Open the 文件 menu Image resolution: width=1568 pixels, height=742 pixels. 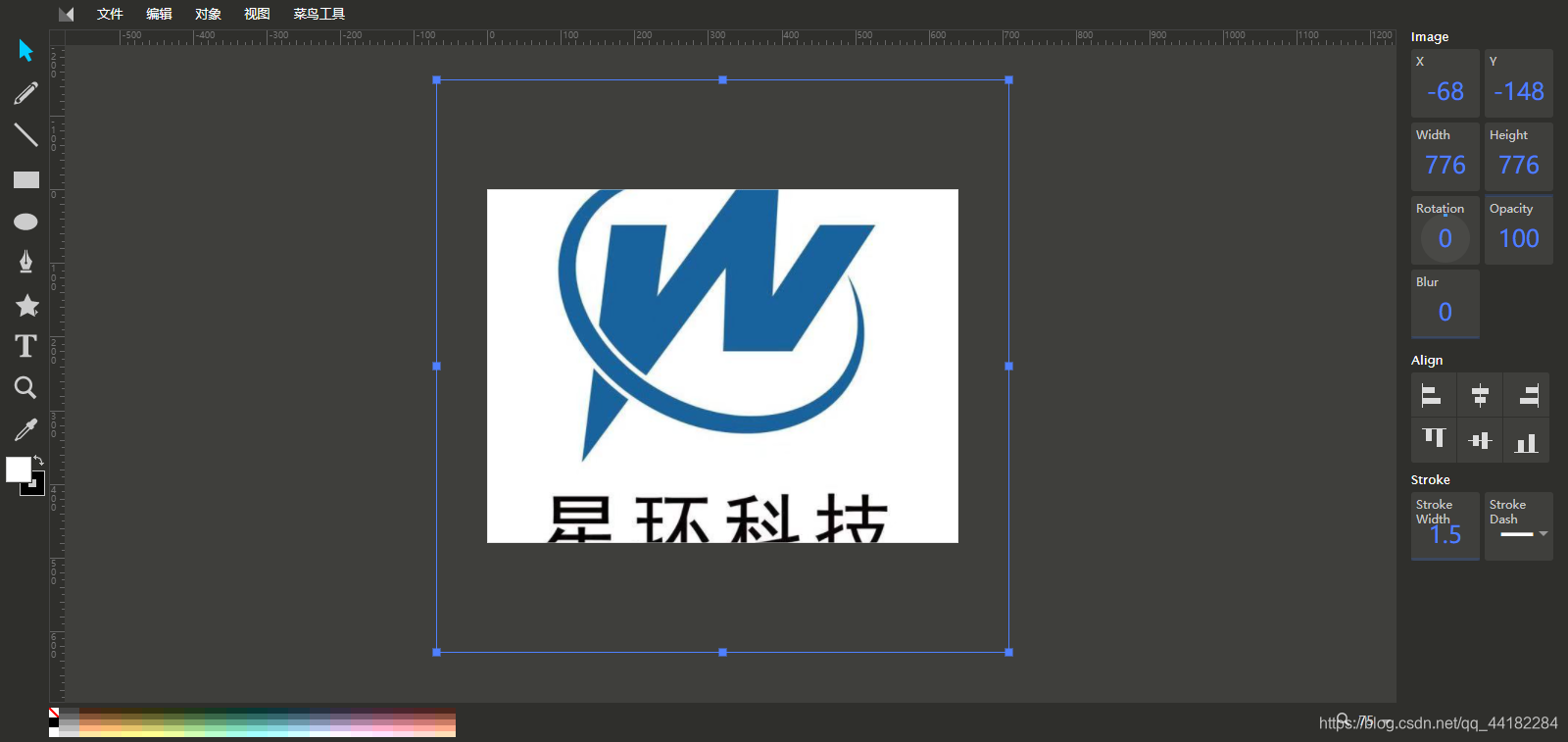click(110, 14)
